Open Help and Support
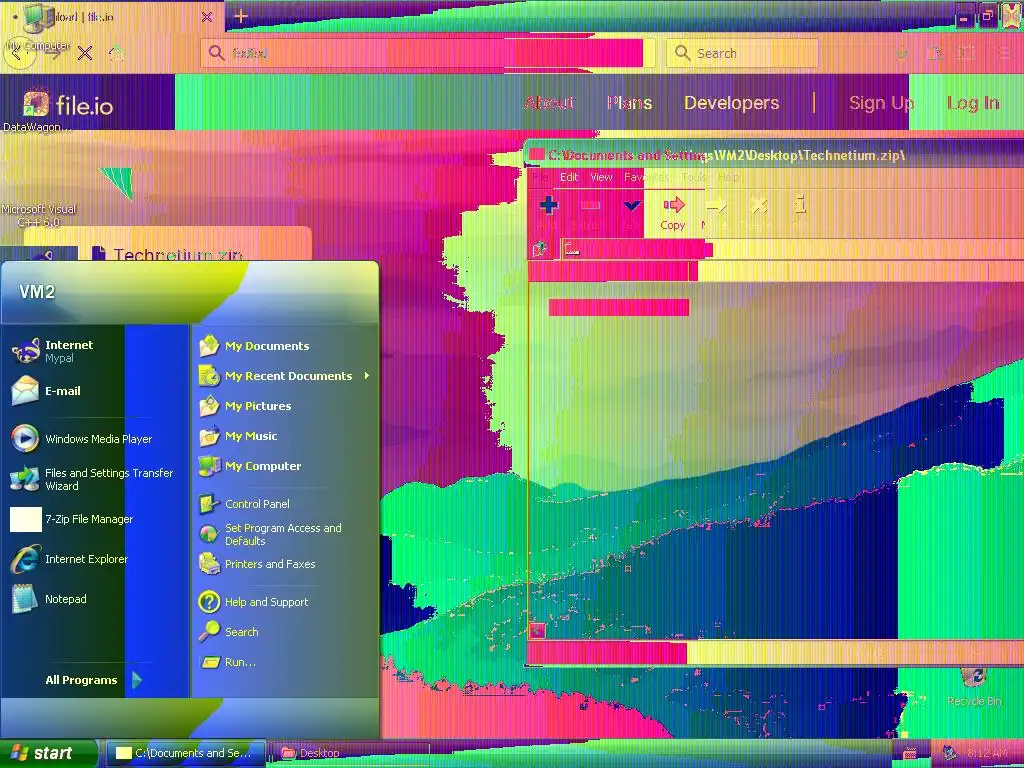This screenshot has width=1024, height=768. point(253,601)
